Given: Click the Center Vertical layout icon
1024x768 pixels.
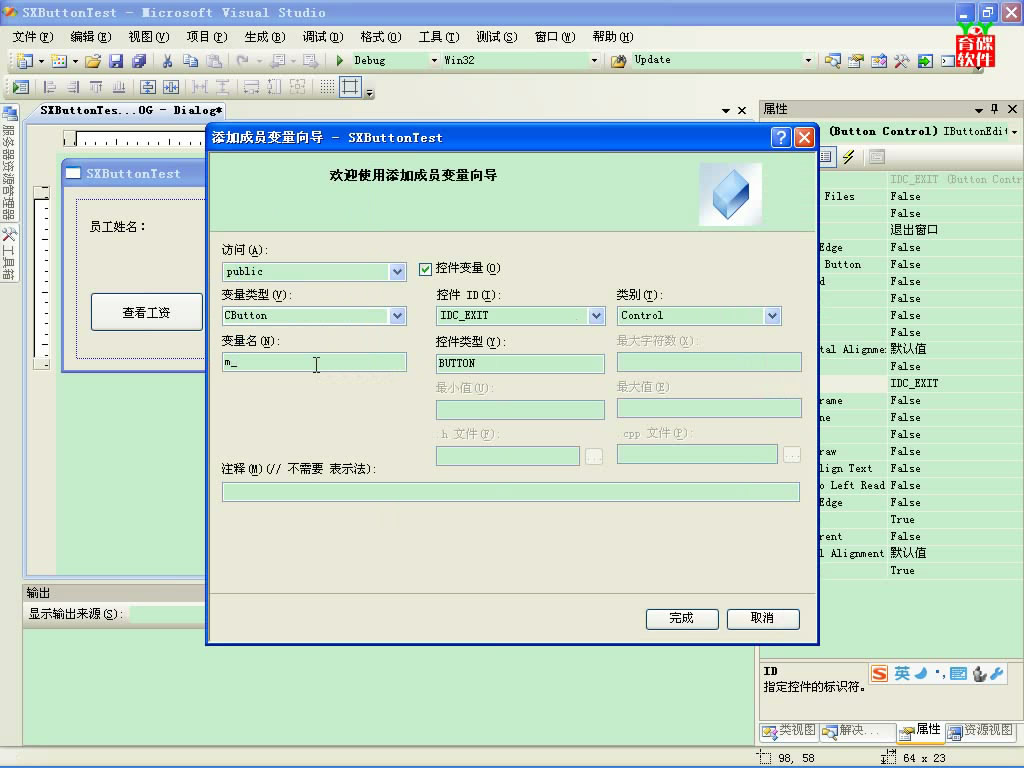Looking at the screenshot, I should (148, 87).
